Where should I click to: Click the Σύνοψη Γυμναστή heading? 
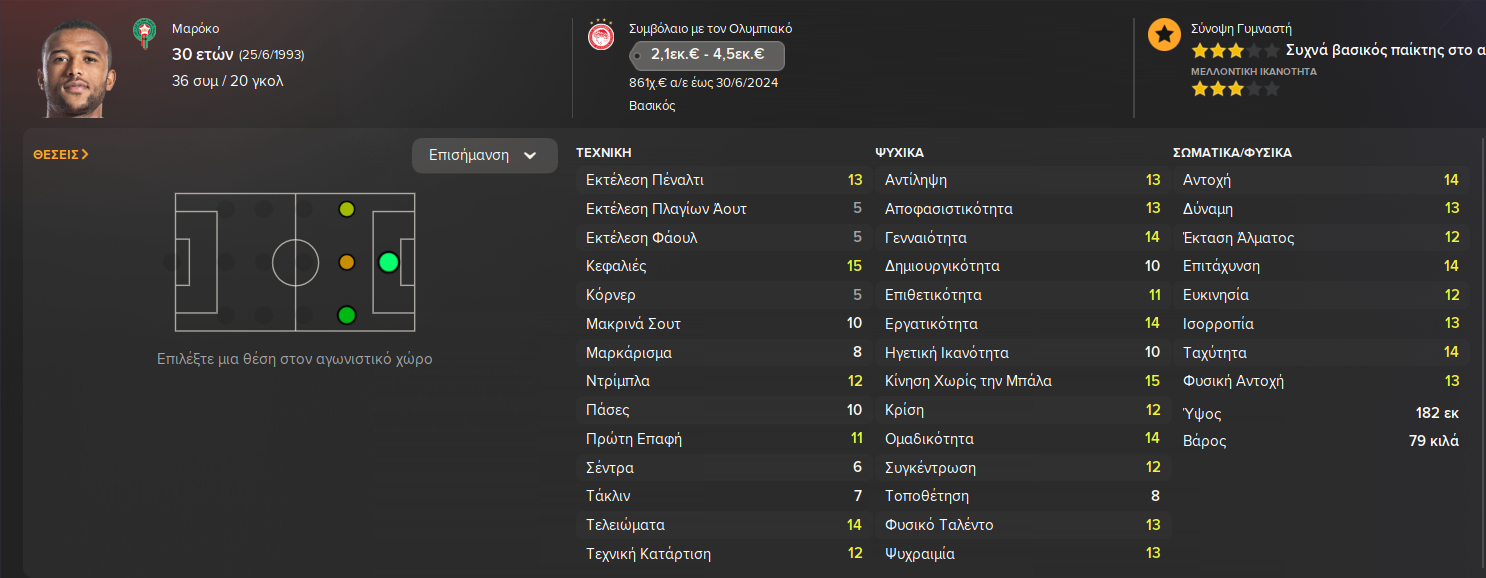(x=1241, y=29)
